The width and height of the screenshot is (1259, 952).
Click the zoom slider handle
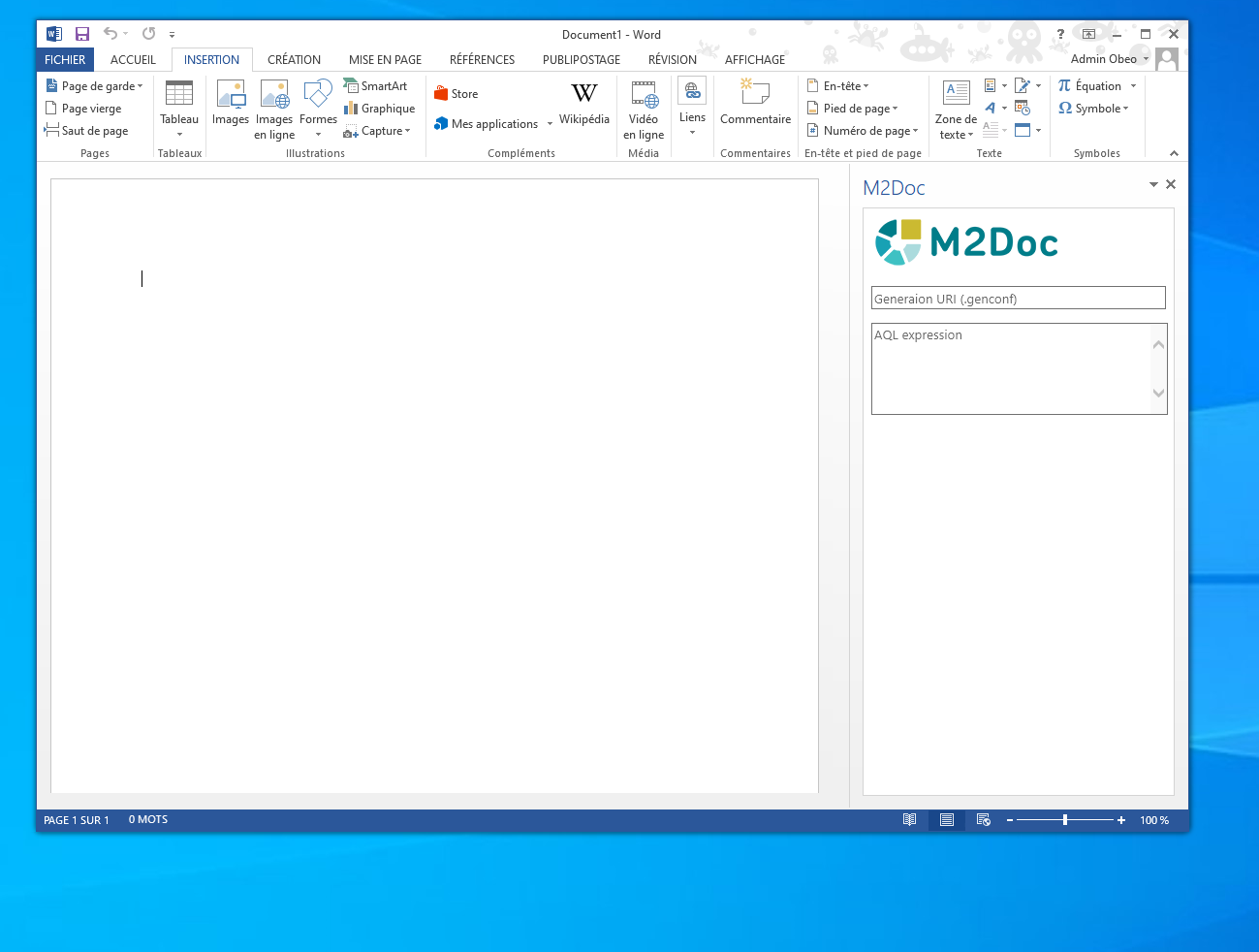click(1065, 820)
